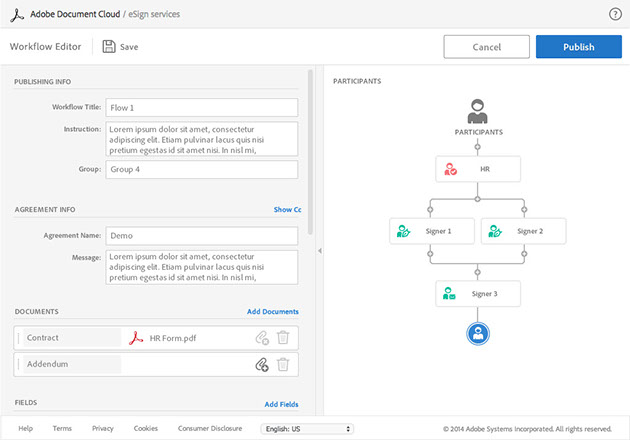Click the blue end-of-workflow circle icon
Screen dimensions: 630x440
pyautogui.click(x=477, y=333)
